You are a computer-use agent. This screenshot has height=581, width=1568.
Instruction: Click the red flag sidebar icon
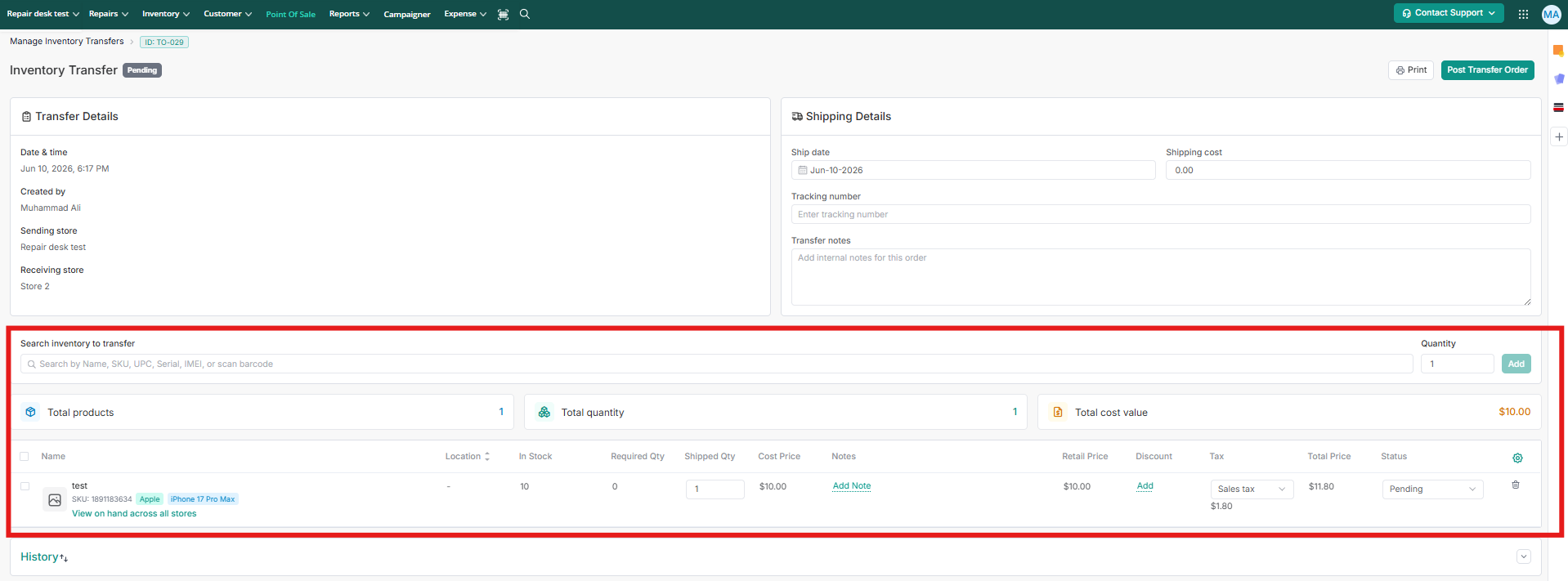[1558, 107]
